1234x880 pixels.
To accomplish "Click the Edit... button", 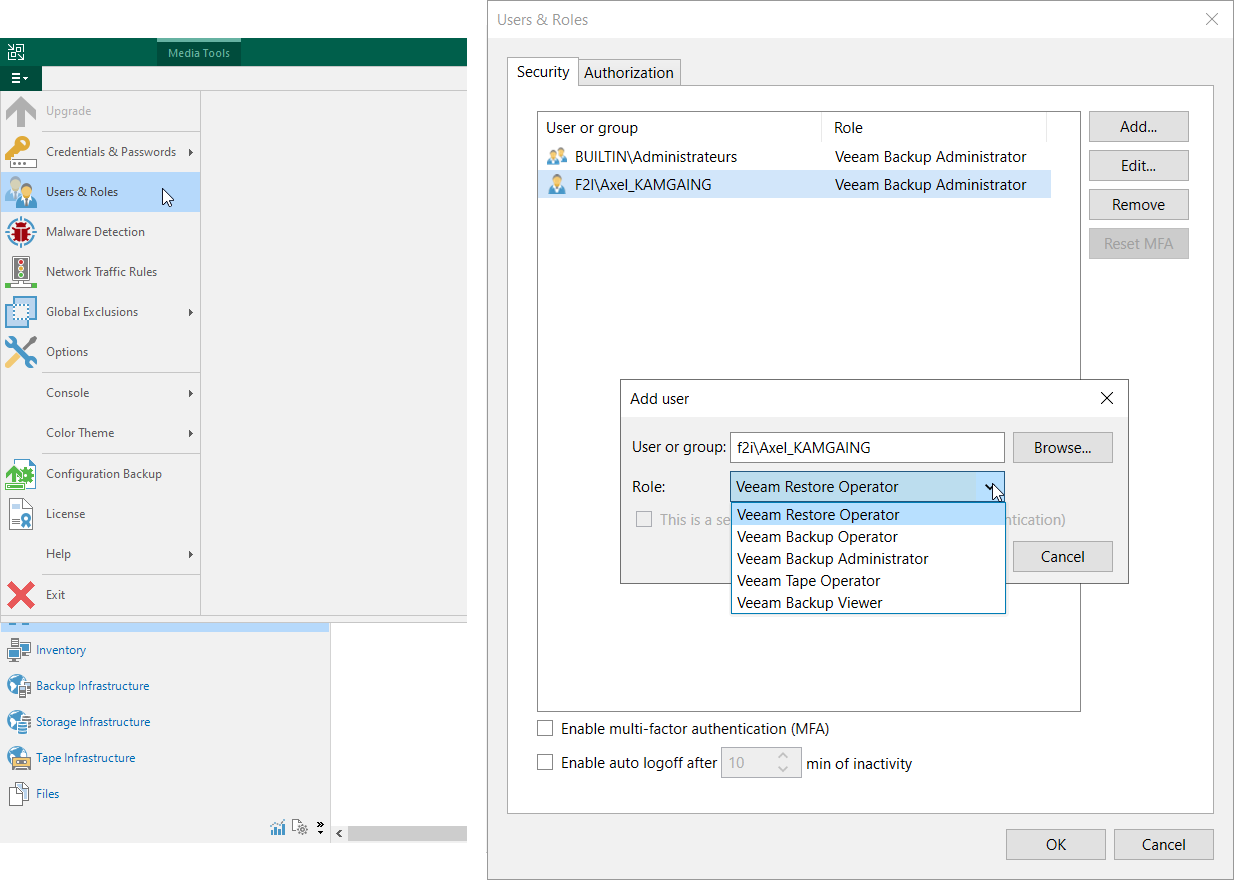I will pyautogui.click(x=1139, y=166).
